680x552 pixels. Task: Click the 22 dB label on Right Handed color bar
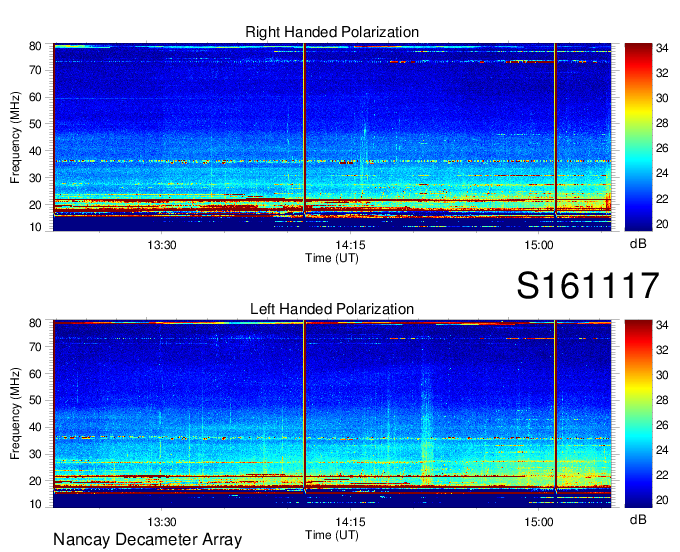tap(662, 199)
